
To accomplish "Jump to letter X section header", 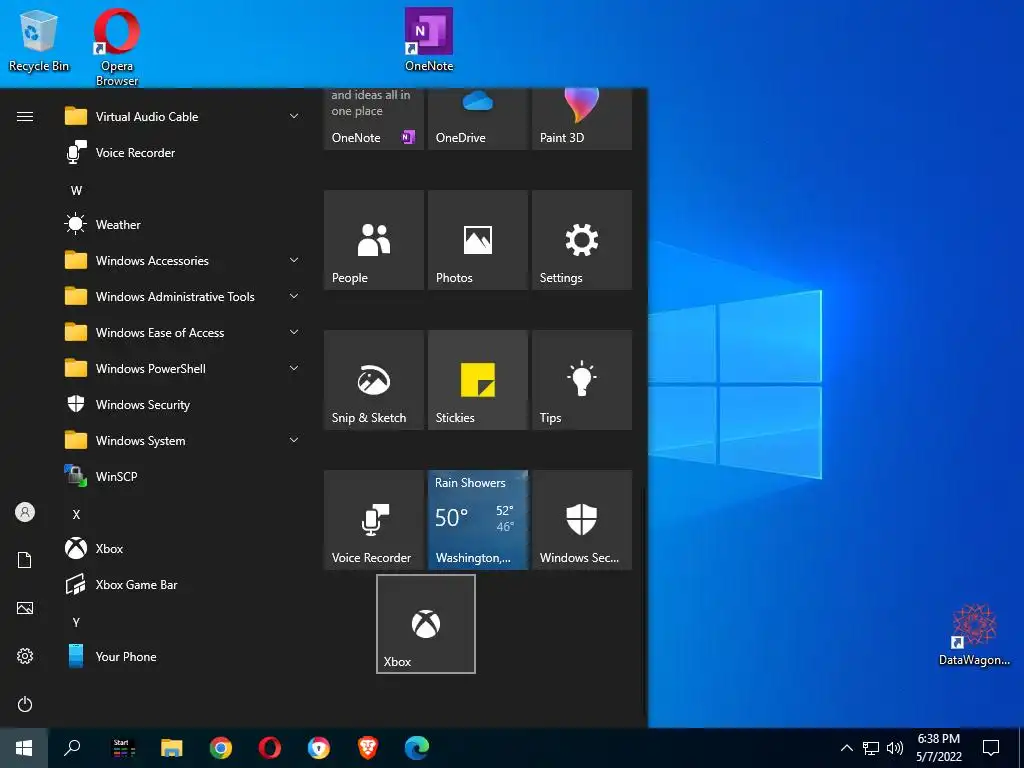I will coord(76,515).
